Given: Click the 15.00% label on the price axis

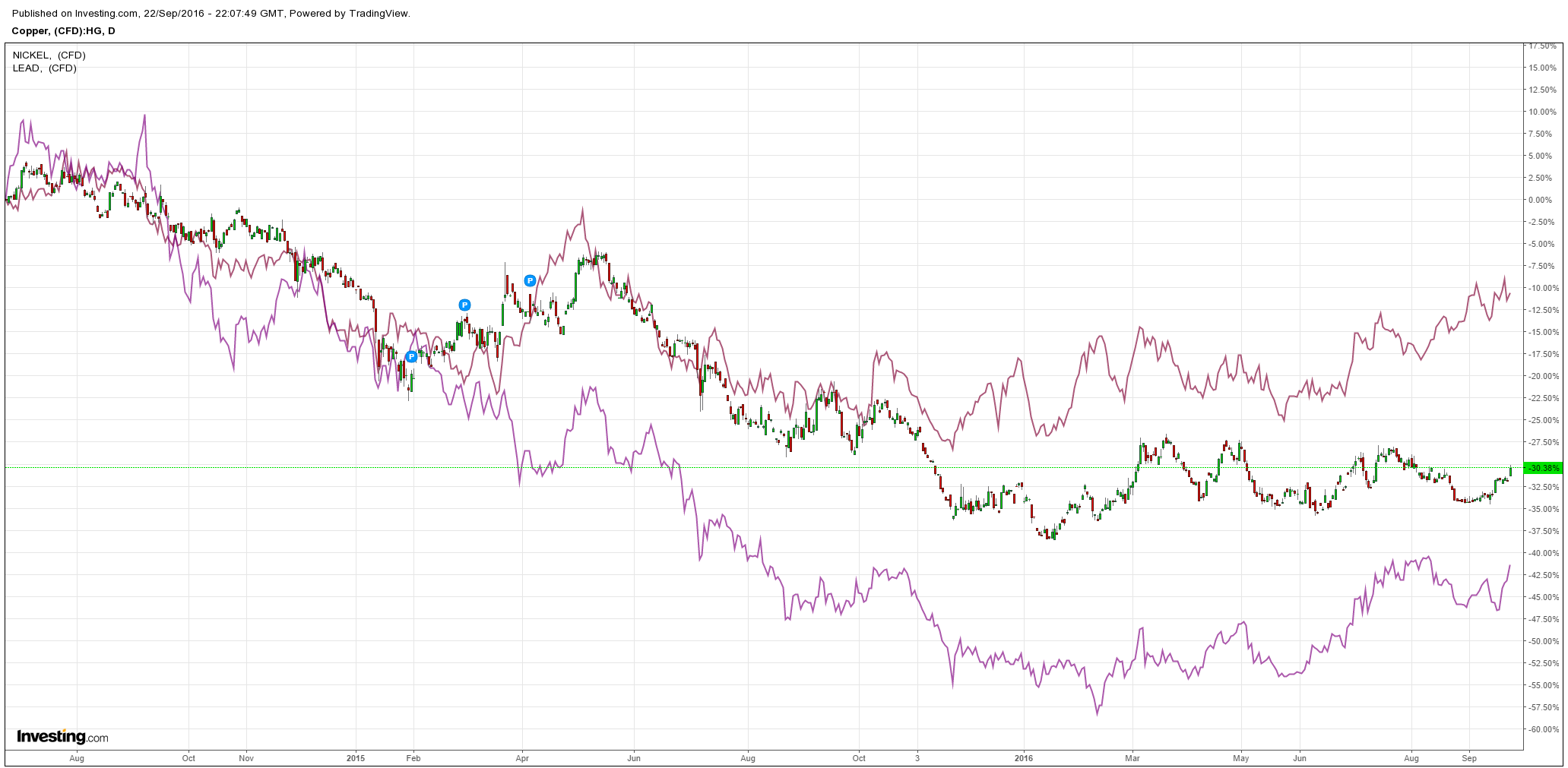Looking at the screenshot, I should coord(1542,68).
